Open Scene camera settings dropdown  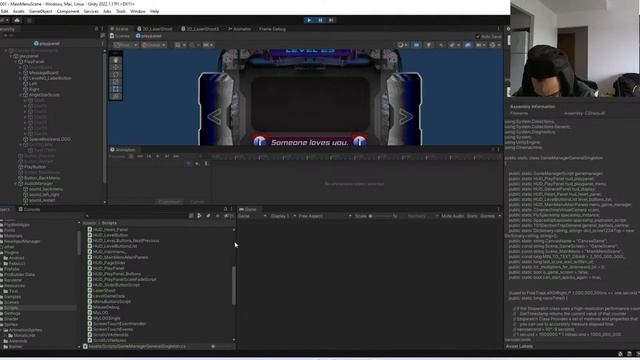click(x=480, y=45)
